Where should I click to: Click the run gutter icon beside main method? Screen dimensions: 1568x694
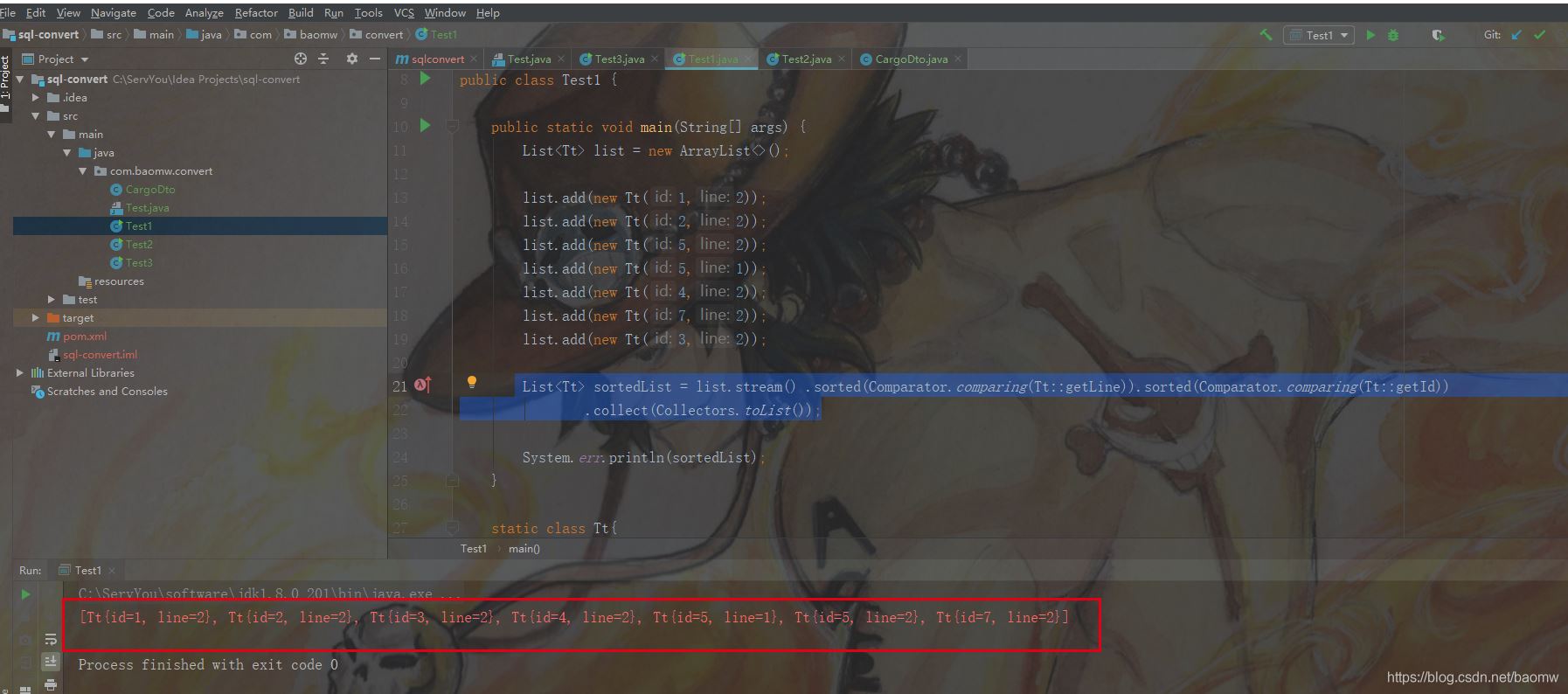click(x=425, y=126)
